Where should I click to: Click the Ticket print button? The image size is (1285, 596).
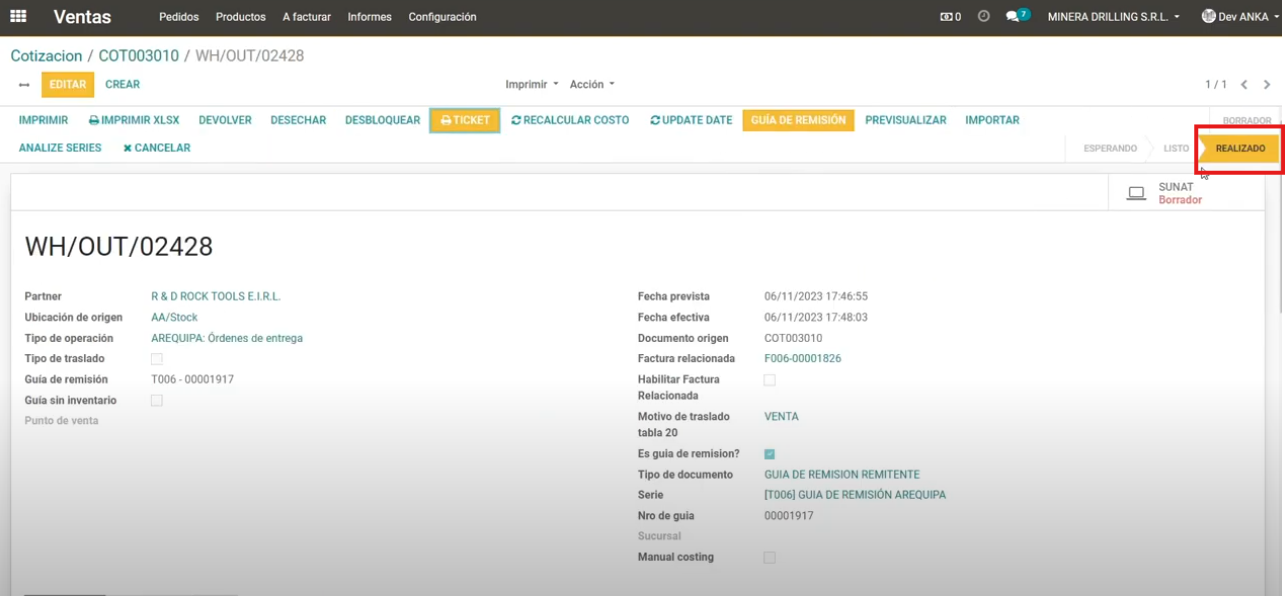(465, 120)
